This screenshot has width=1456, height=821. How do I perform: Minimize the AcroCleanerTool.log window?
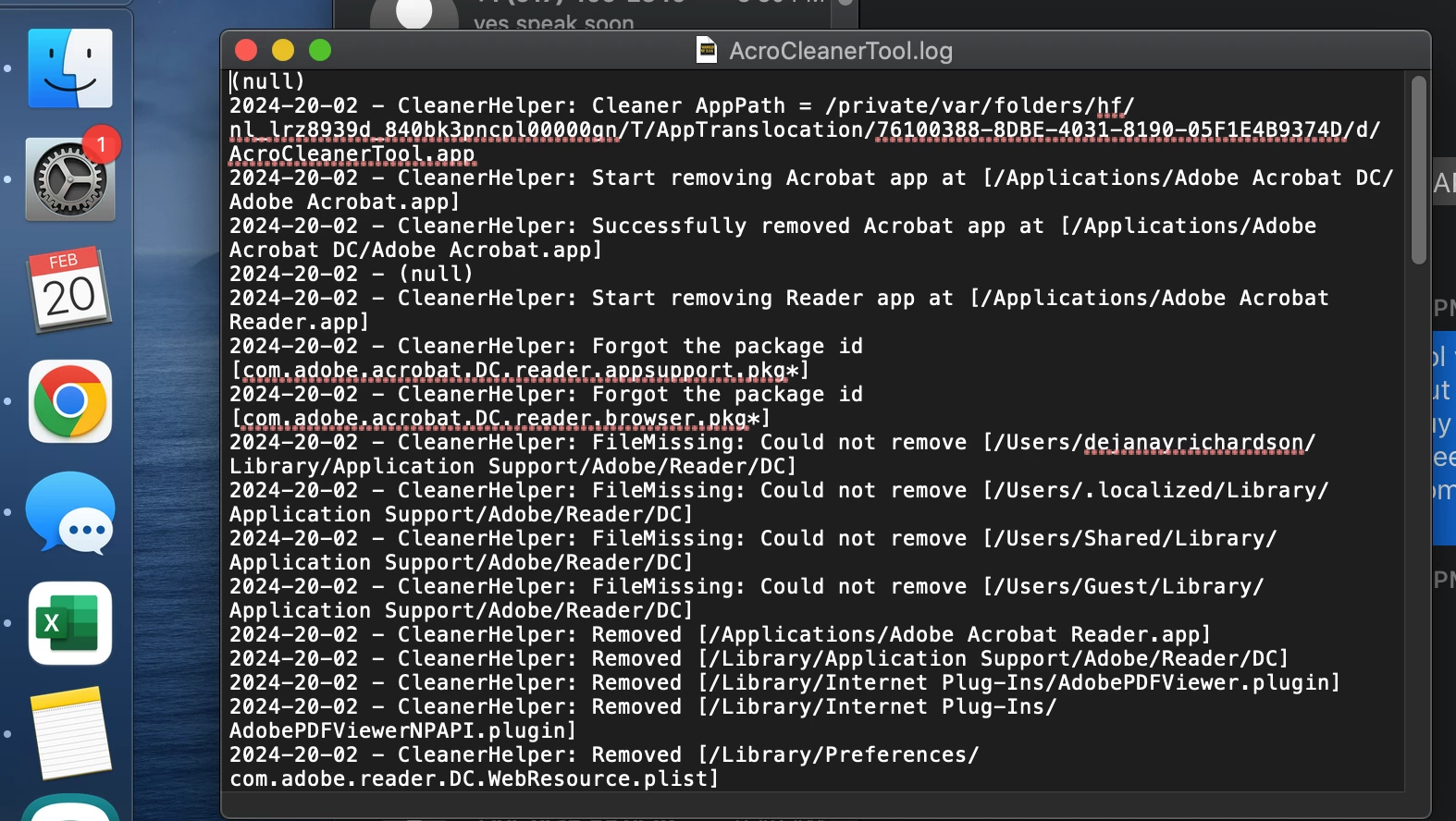click(283, 50)
